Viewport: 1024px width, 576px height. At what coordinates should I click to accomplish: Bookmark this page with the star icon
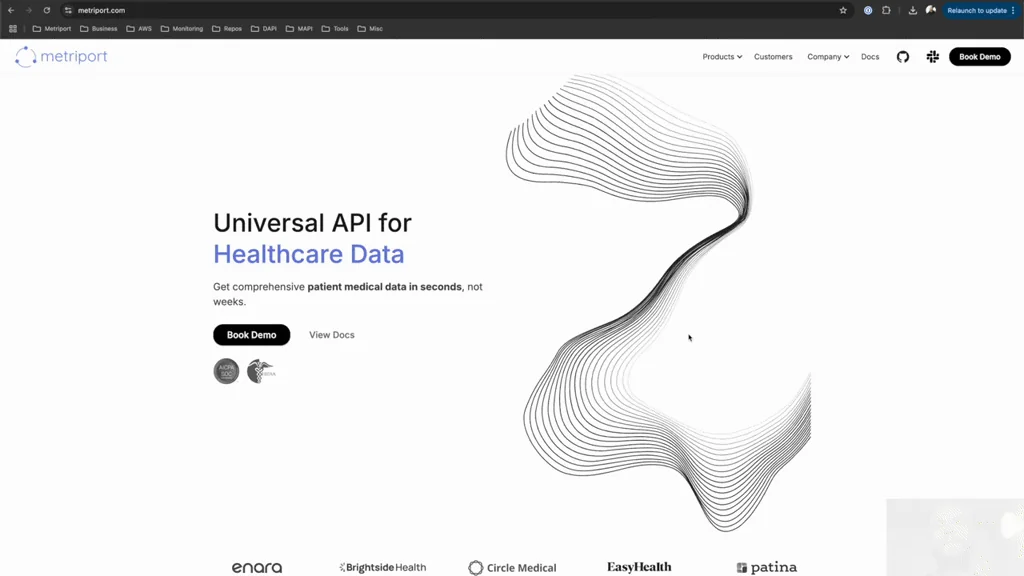pyautogui.click(x=843, y=10)
